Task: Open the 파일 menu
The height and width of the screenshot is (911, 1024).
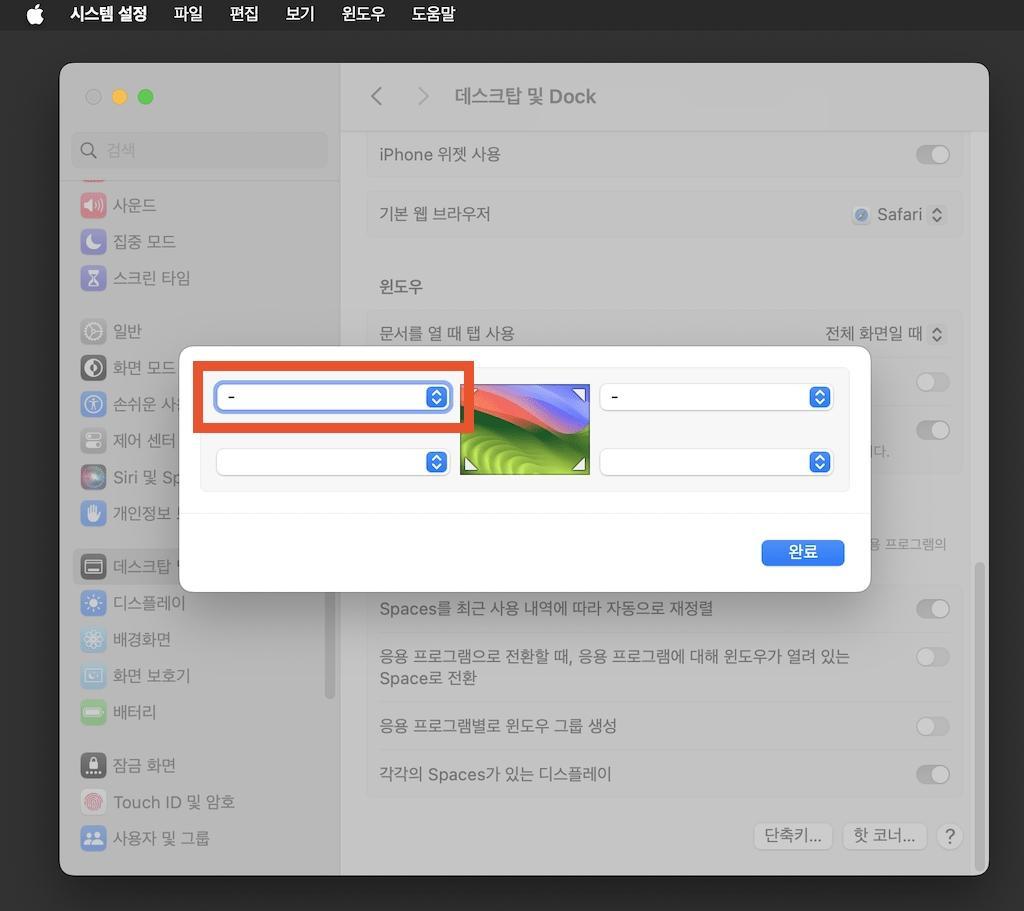Action: (x=188, y=14)
